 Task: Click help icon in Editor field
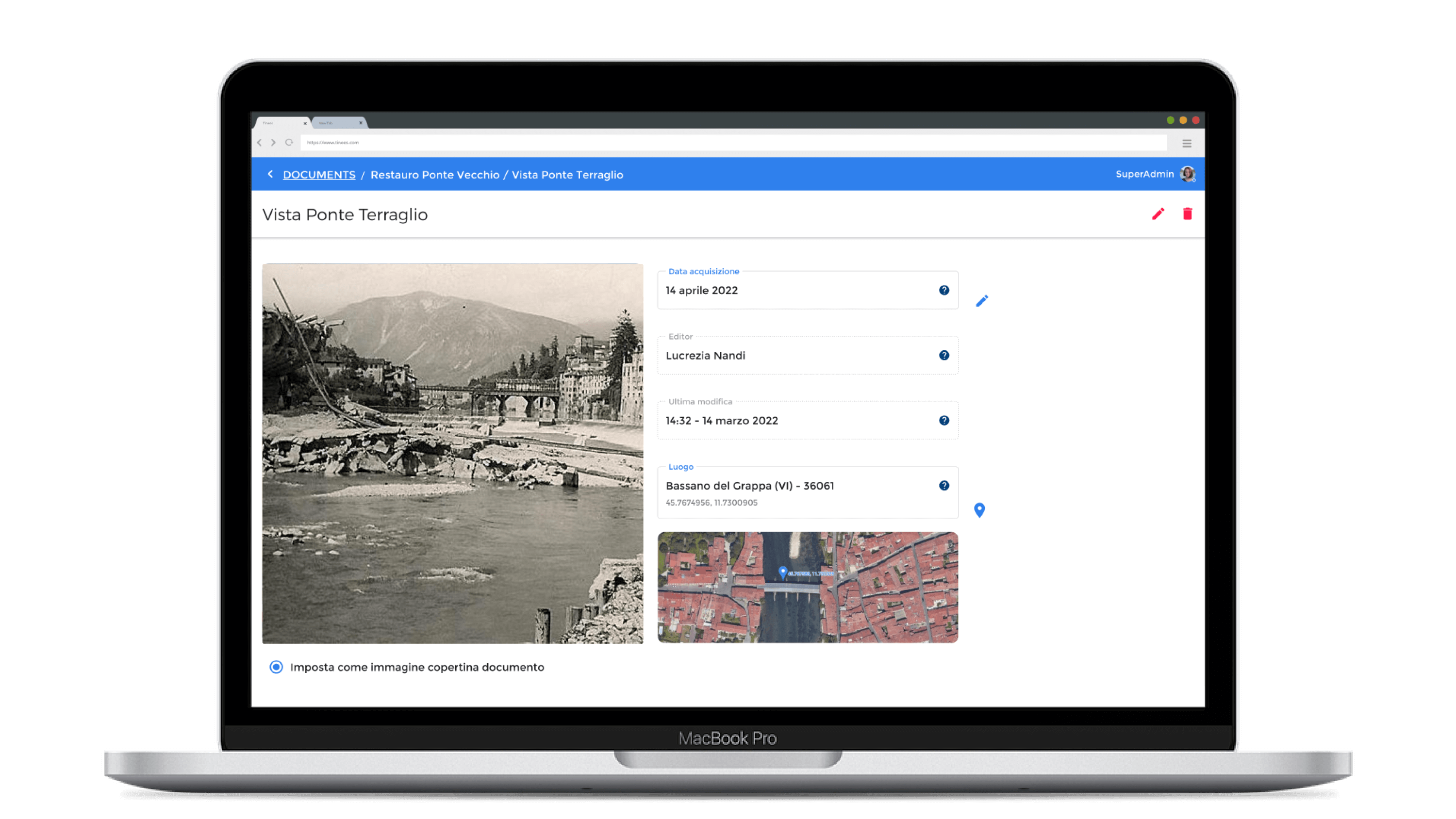(944, 356)
